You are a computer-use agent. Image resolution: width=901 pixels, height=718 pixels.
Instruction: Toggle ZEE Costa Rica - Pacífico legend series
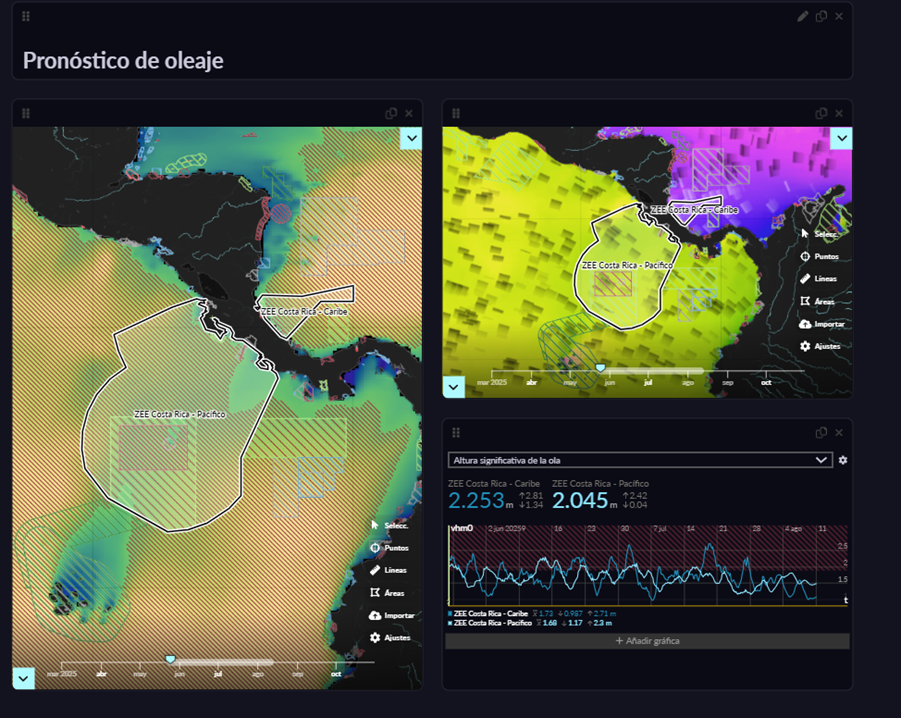point(492,623)
